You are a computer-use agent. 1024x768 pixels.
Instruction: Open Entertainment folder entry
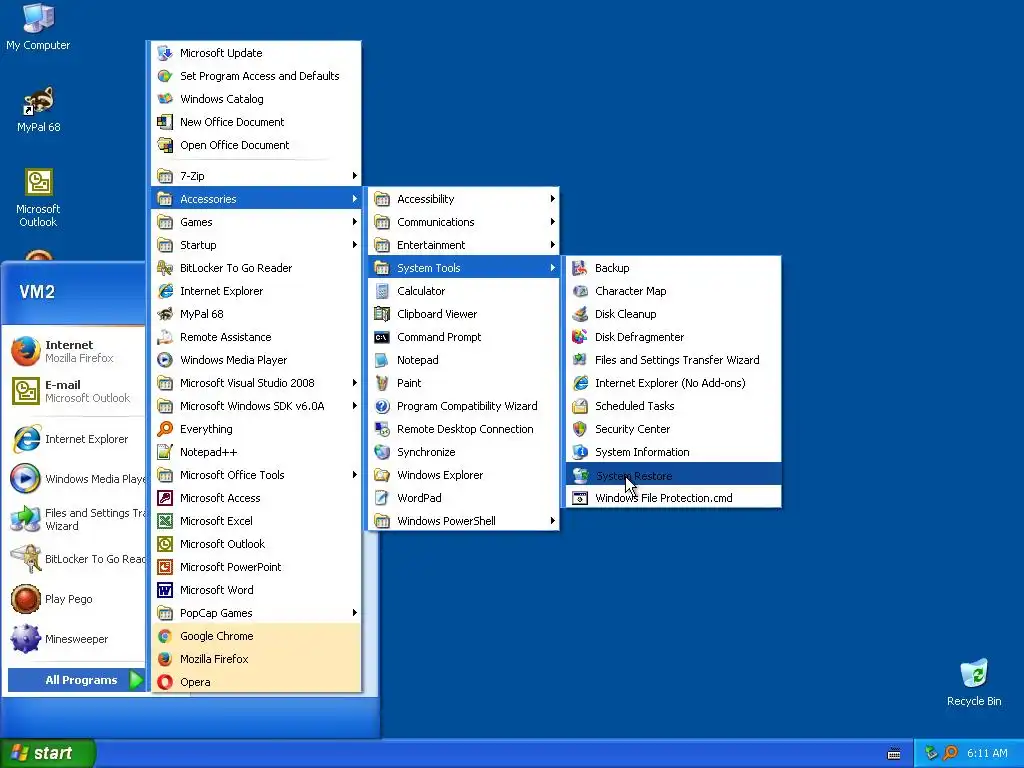(464, 245)
